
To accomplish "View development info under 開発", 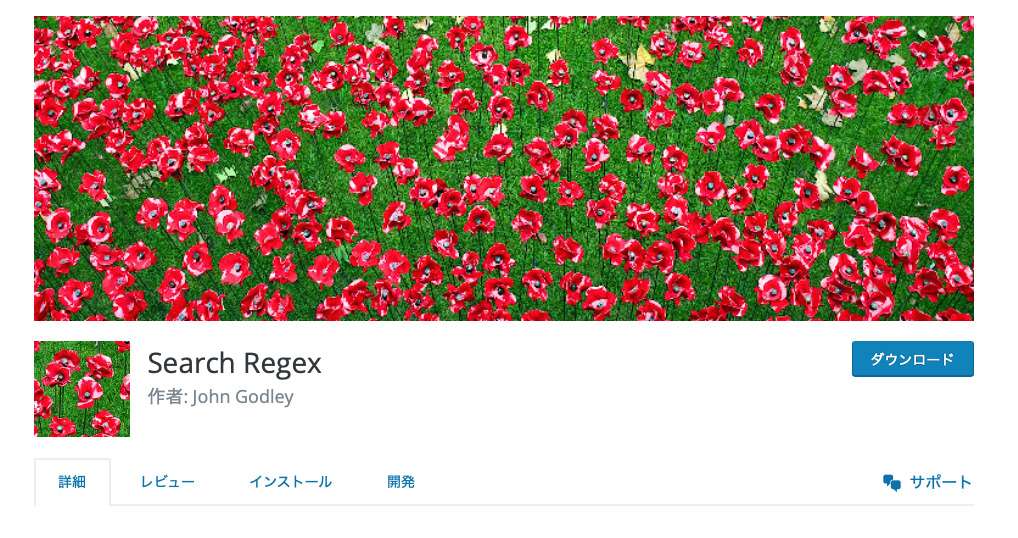I will click(401, 482).
